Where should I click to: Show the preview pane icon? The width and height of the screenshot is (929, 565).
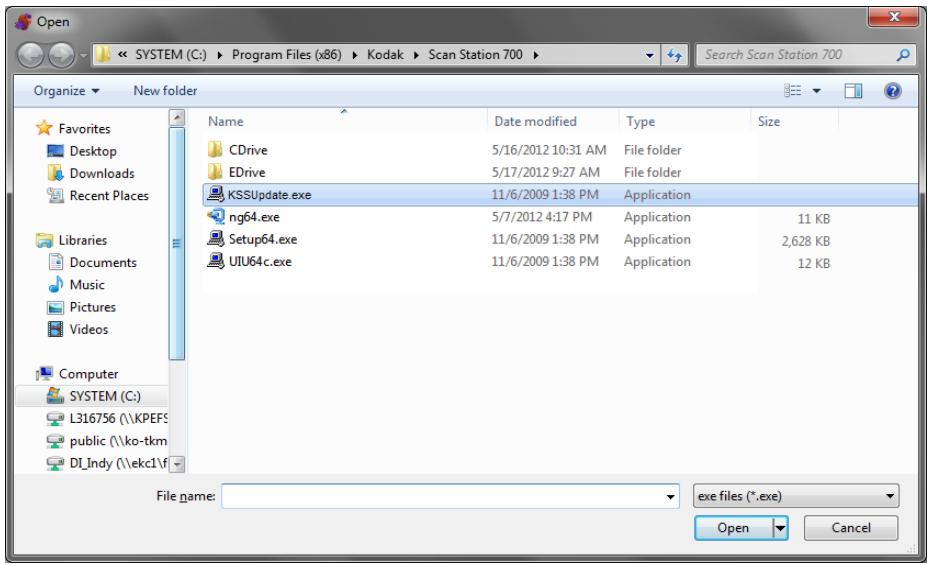[x=853, y=91]
